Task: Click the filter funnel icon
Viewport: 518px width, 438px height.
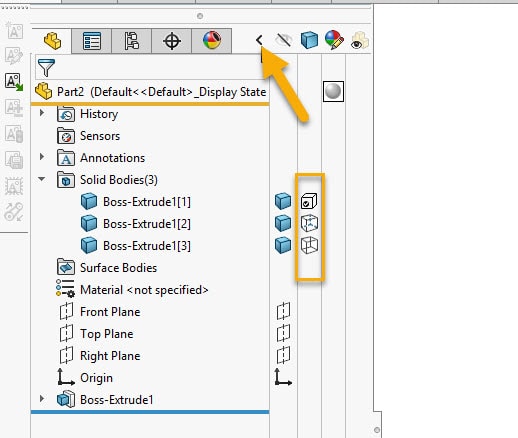Action: 46,68
